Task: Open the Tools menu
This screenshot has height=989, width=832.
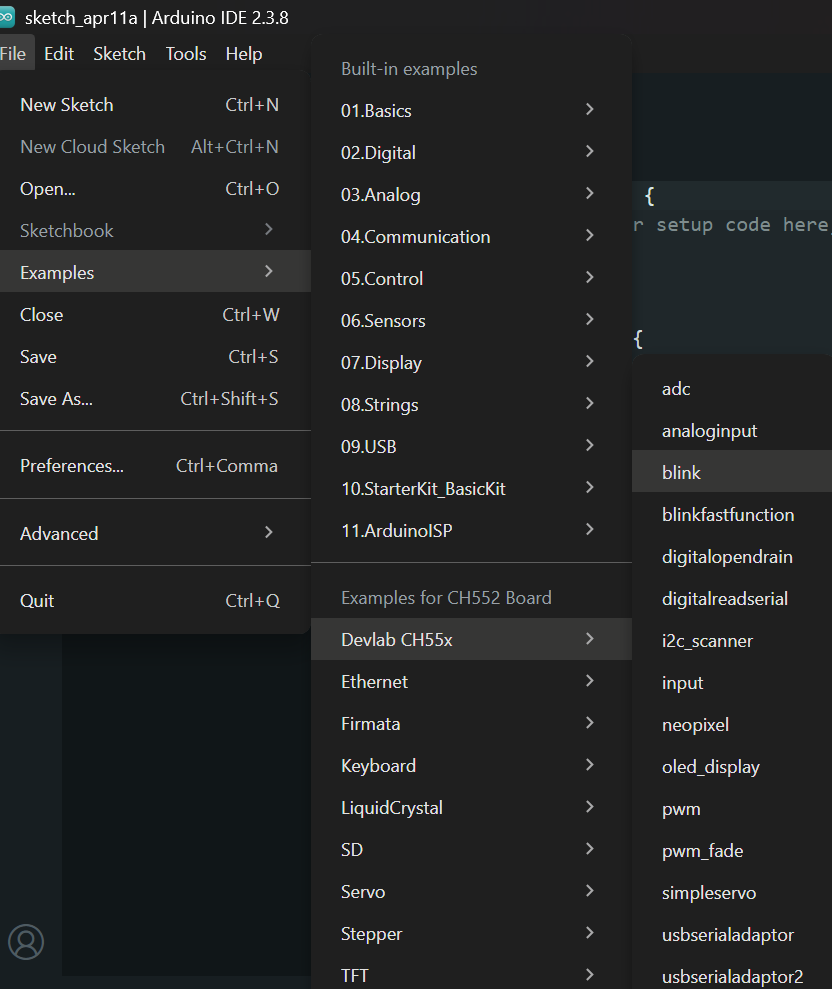Action: point(185,54)
